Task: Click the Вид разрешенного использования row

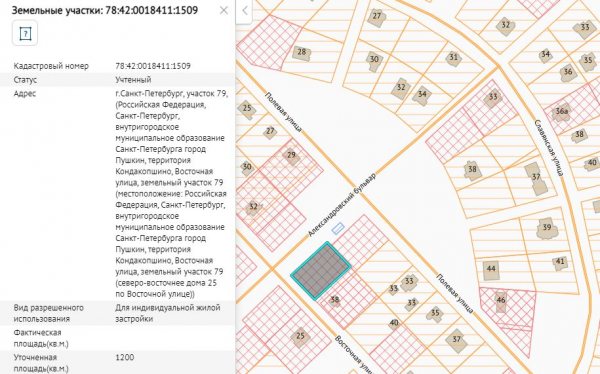Action: tap(117, 313)
